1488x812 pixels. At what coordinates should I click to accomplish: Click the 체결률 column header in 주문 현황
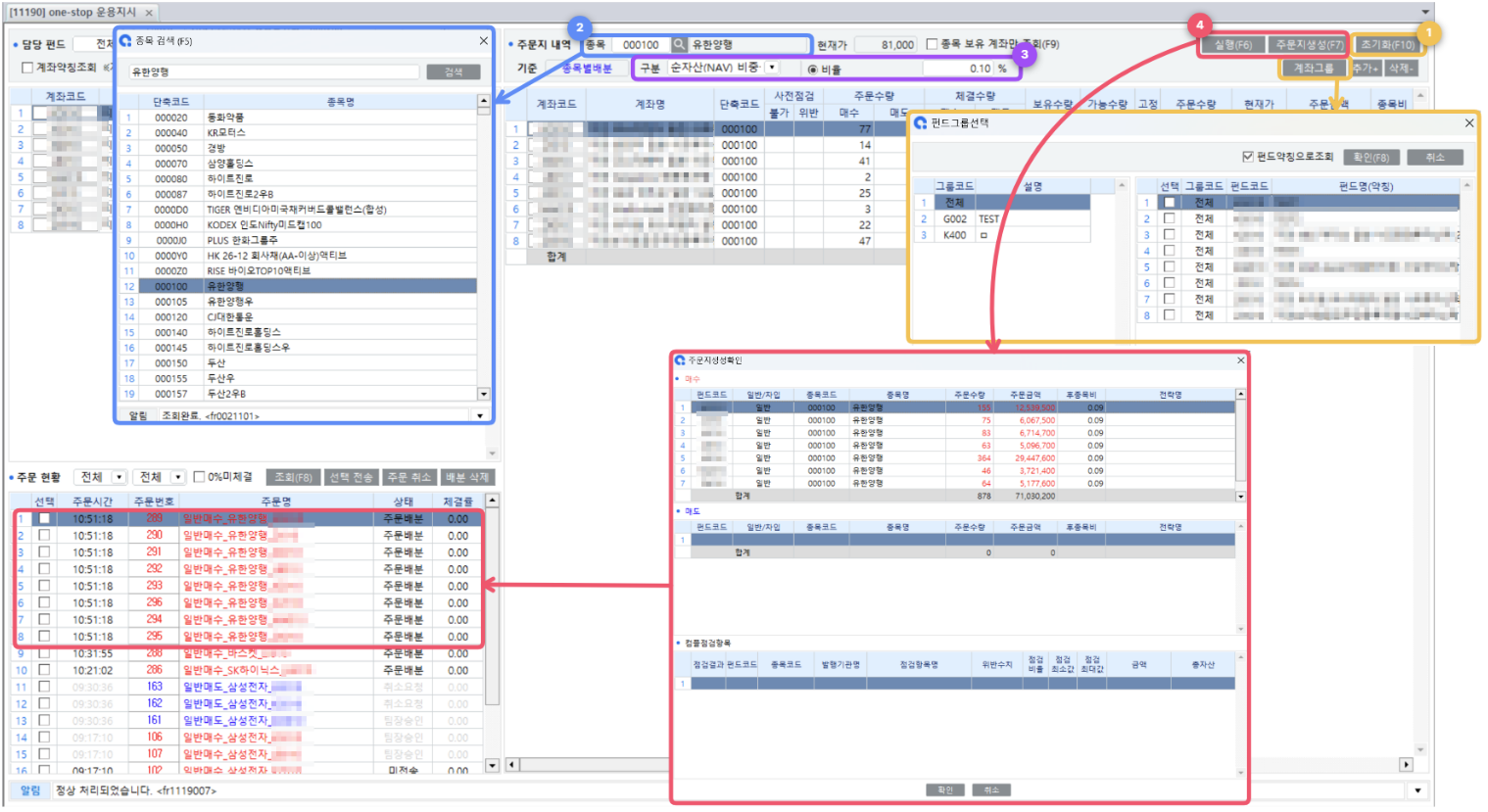[x=458, y=501]
